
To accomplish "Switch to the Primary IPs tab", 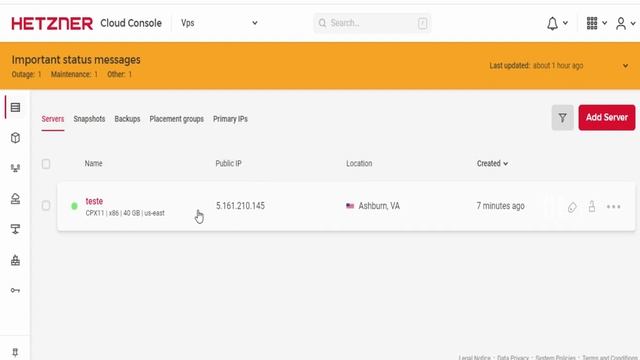I will [x=230, y=119].
